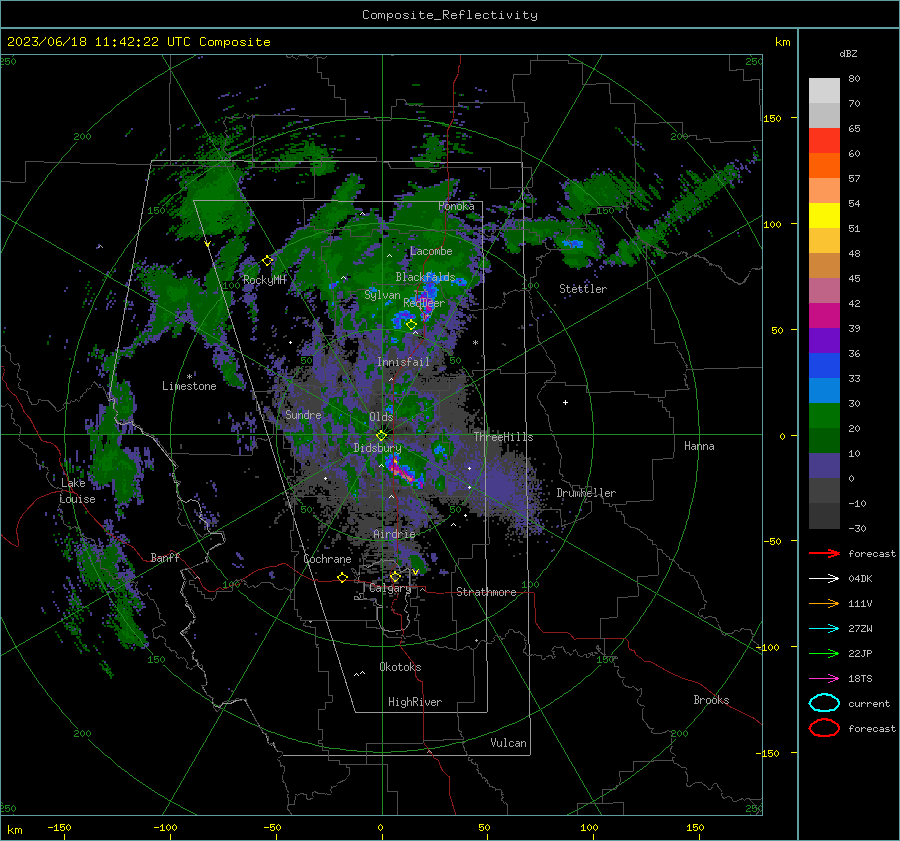This screenshot has width=900, height=841.
Task: Click the storm cell northeast of Calgary
Action: 418,563
